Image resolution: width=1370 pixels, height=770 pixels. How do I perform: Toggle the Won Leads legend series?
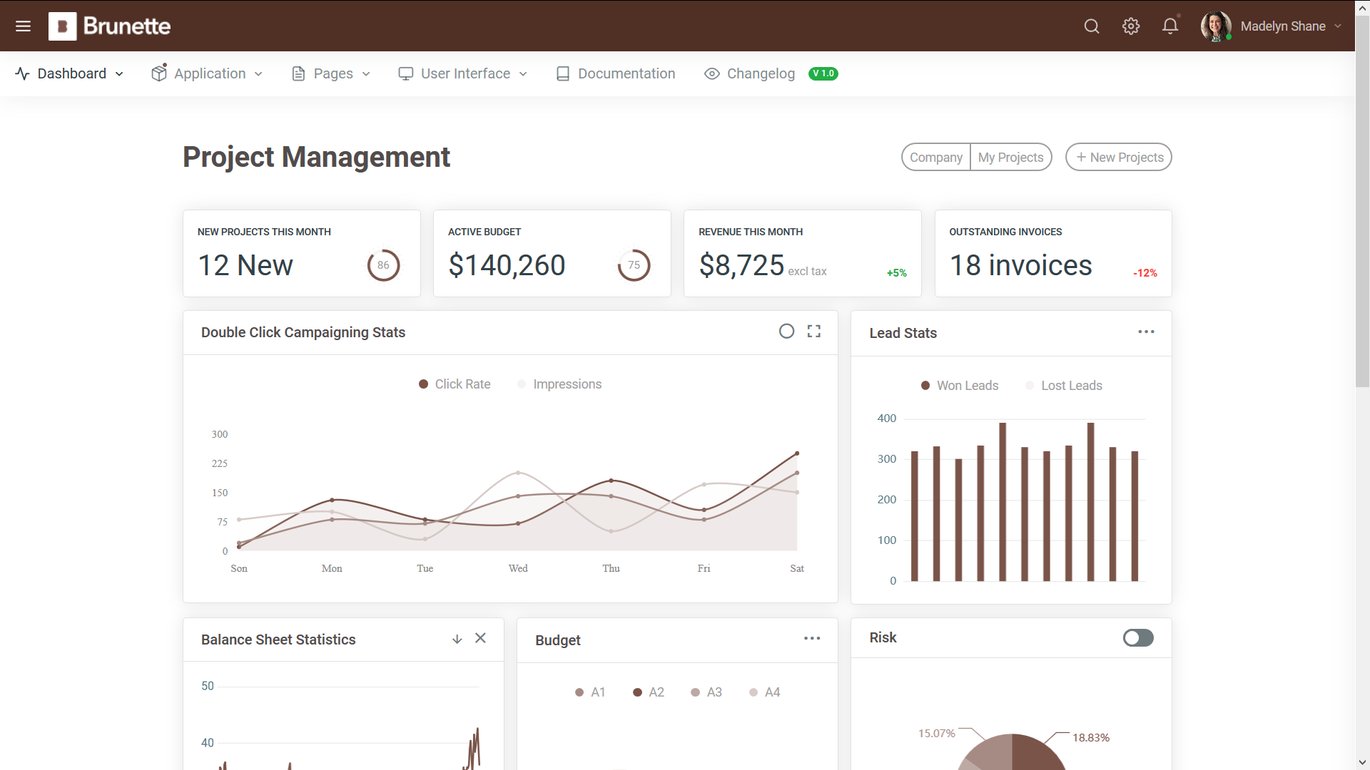959,385
